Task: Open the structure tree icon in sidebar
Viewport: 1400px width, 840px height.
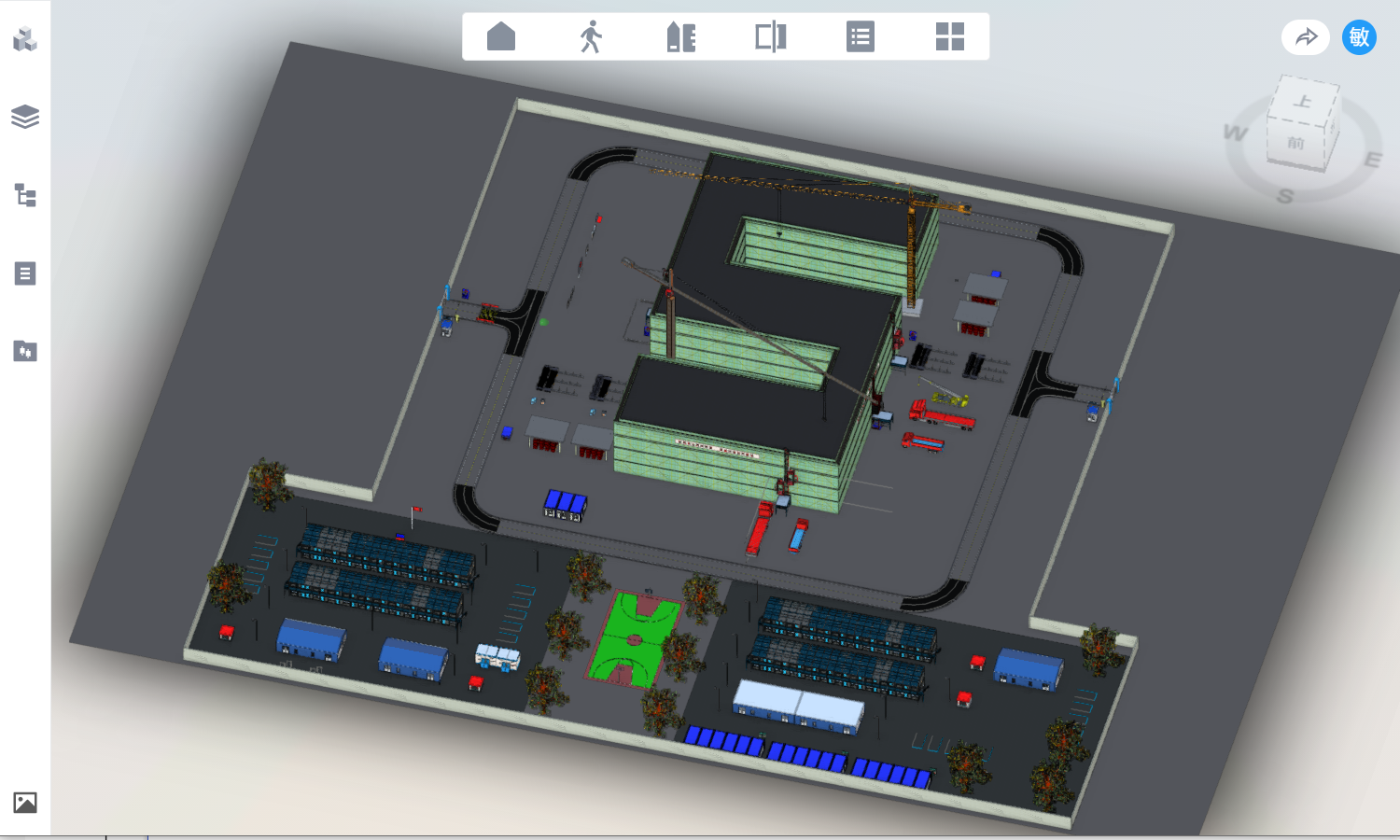Action: [25, 195]
